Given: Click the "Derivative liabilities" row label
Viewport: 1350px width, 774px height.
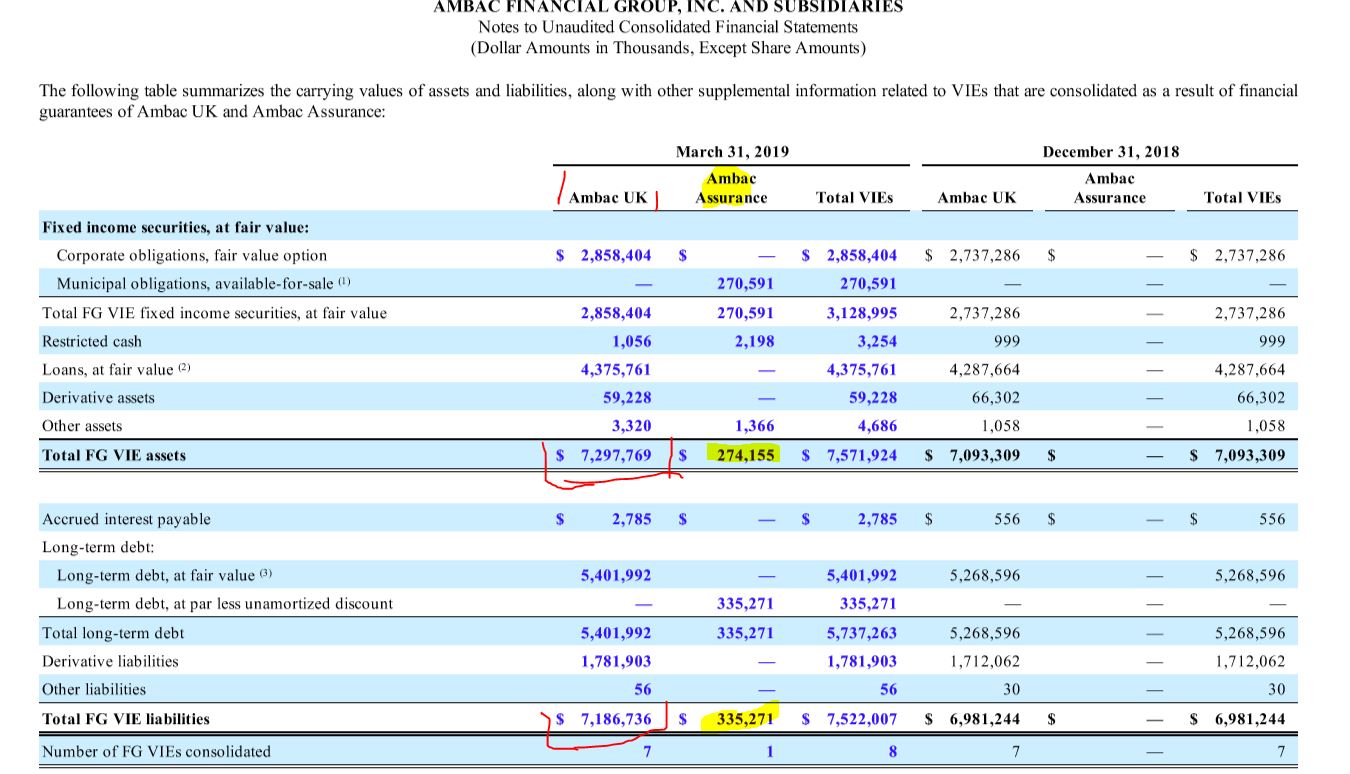Looking at the screenshot, I should 110,661.
